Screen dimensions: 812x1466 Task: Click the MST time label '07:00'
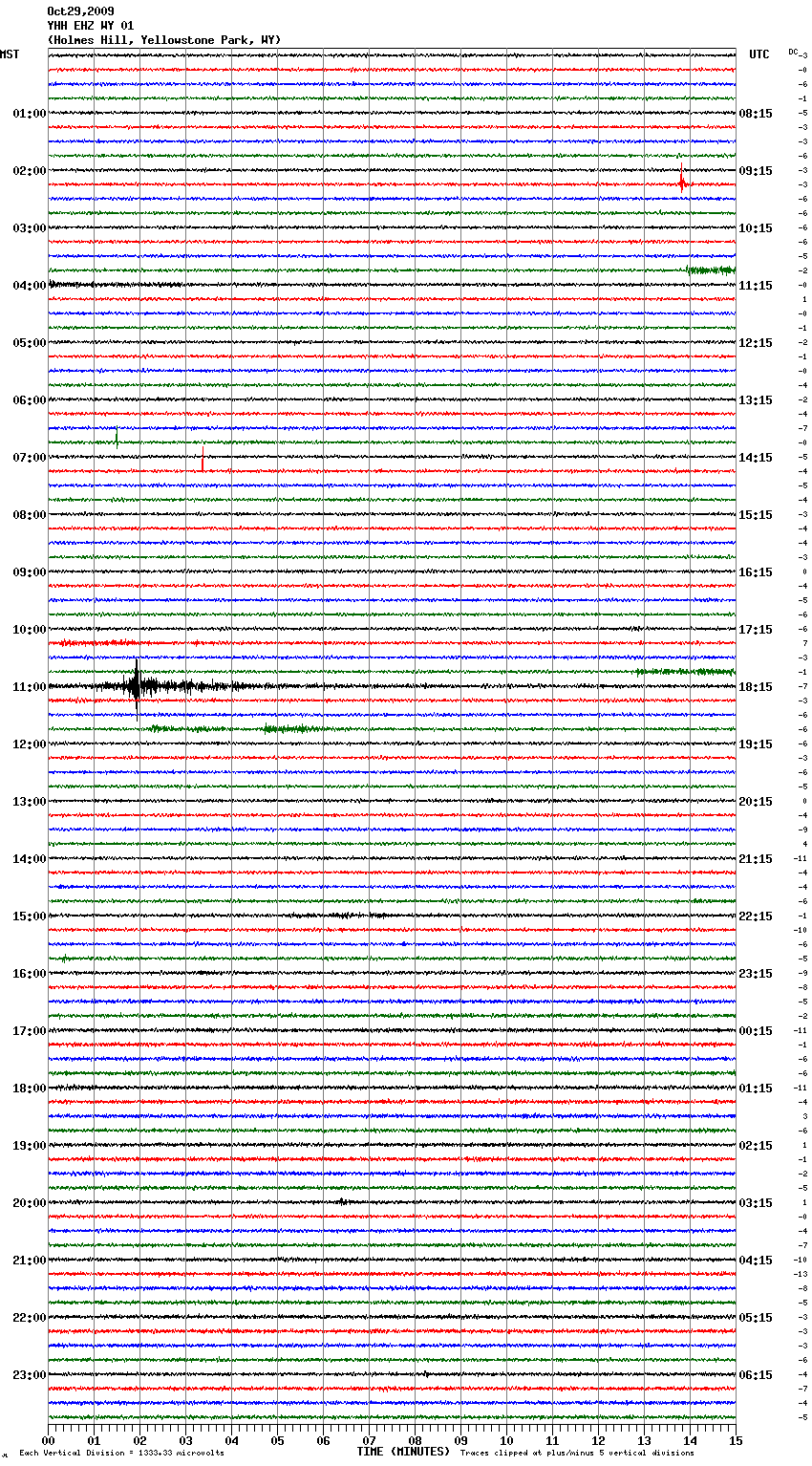click(x=30, y=458)
